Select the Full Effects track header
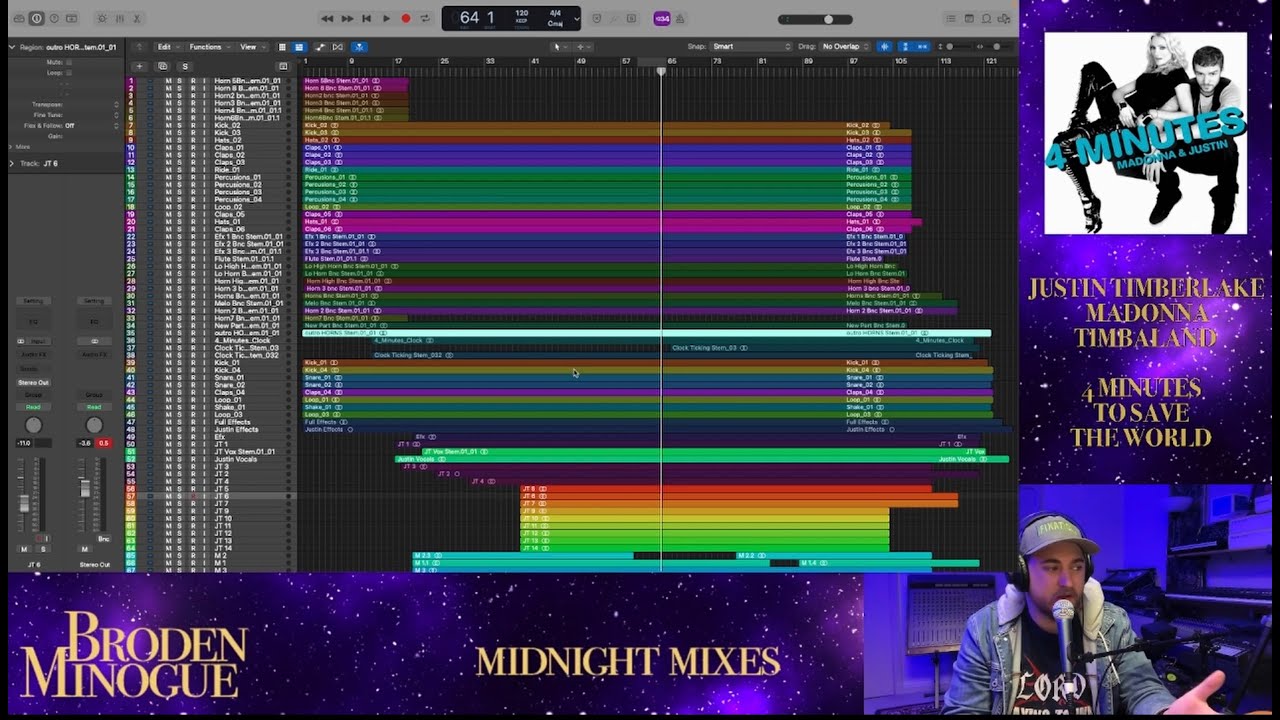Screen dimensions: 1280x720 [212, 422]
